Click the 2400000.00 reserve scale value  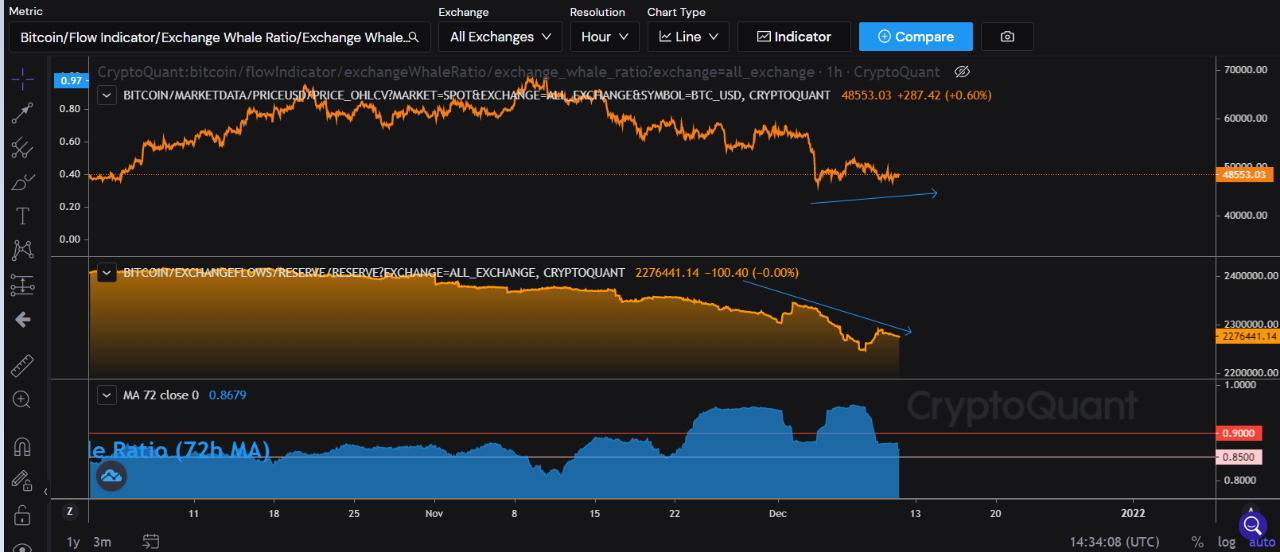click(x=1249, y=276)
